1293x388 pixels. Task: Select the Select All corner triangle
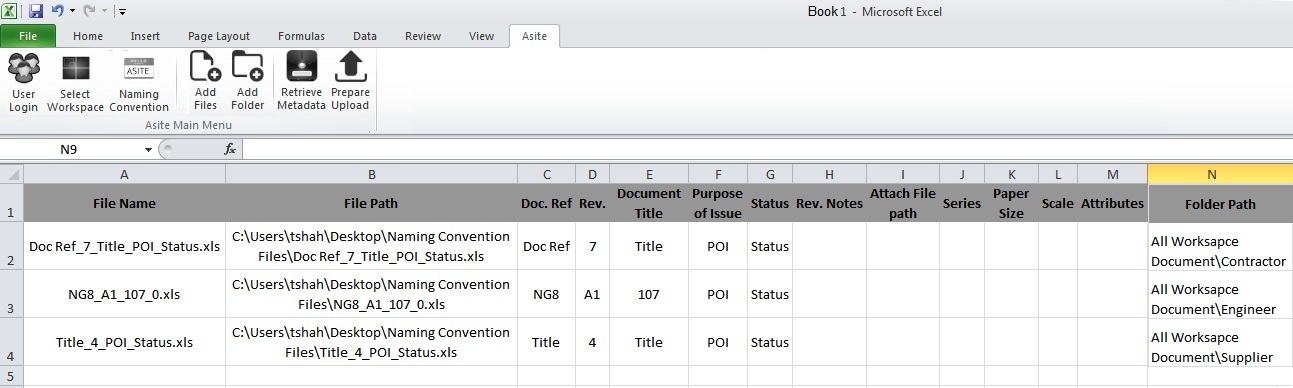coord(11,174)
